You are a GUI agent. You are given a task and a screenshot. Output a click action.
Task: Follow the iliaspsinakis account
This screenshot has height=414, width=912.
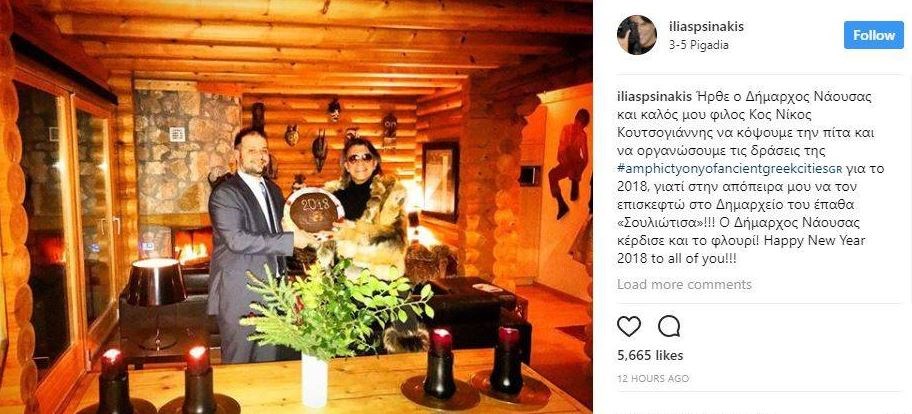[x=874, y=35]
